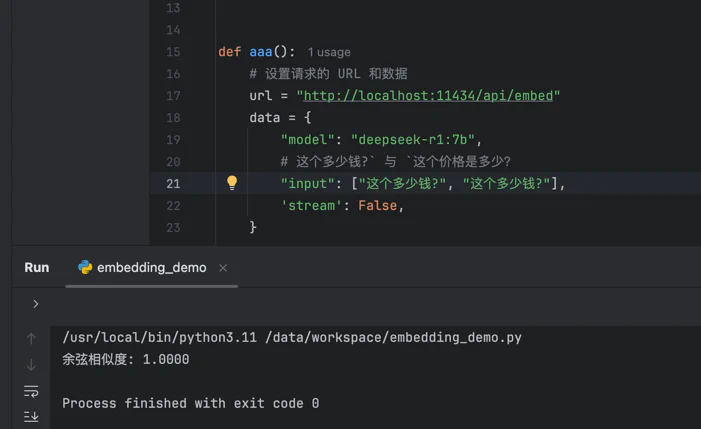Click the Run tool window title
Image resolution: width=701 pixels, height=429 pixels.
coord(37,268)
